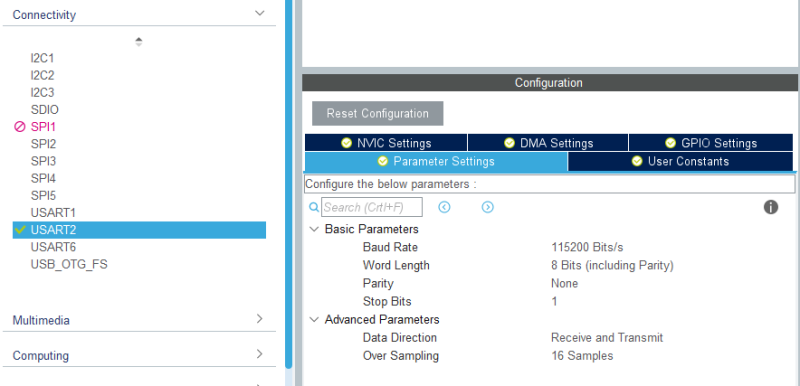800x386 pixels.
Task: Switch to the User Constants tab
Action: (x=681, y=162)
